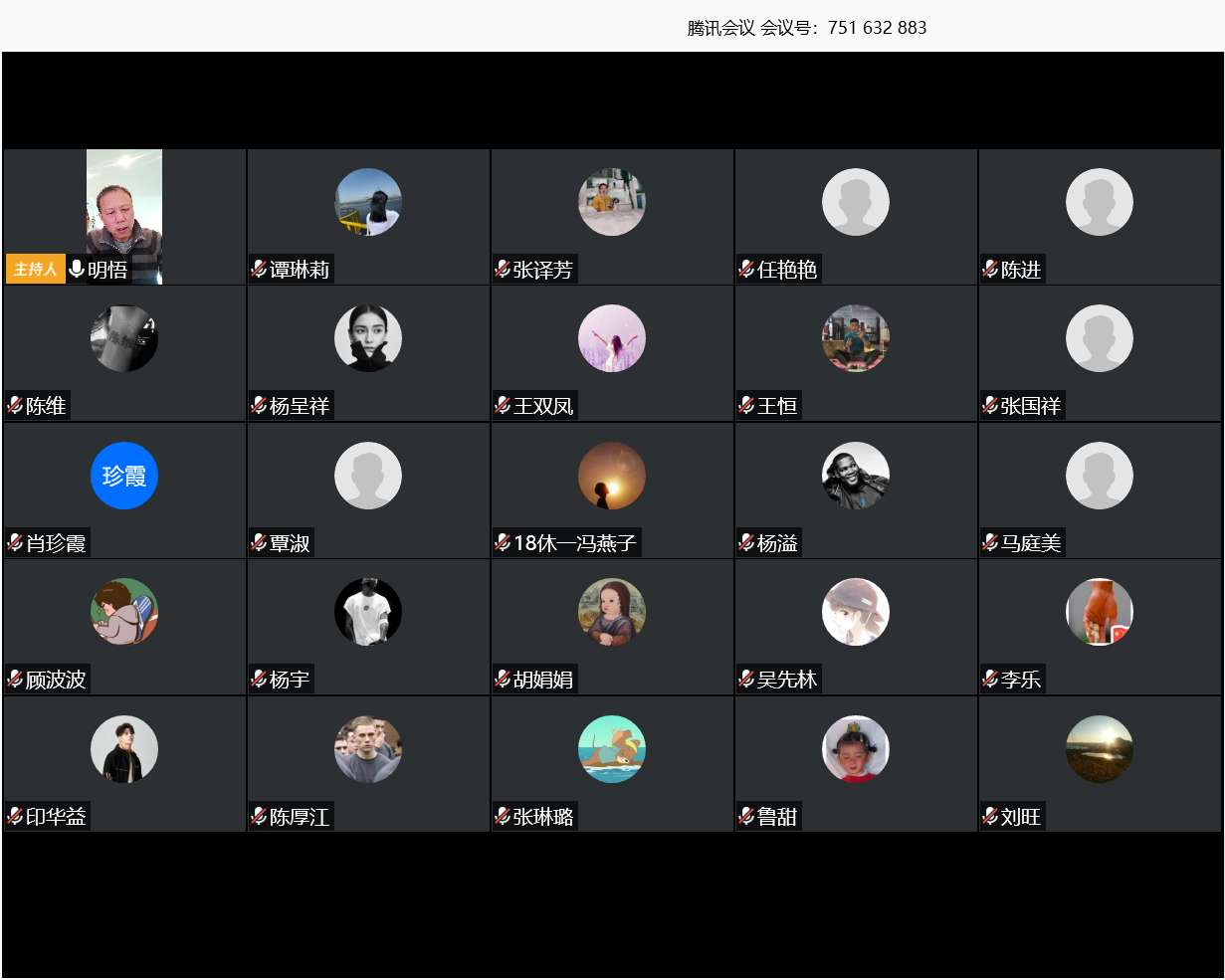Click the name label 鲁甜

tap(777, 817)
